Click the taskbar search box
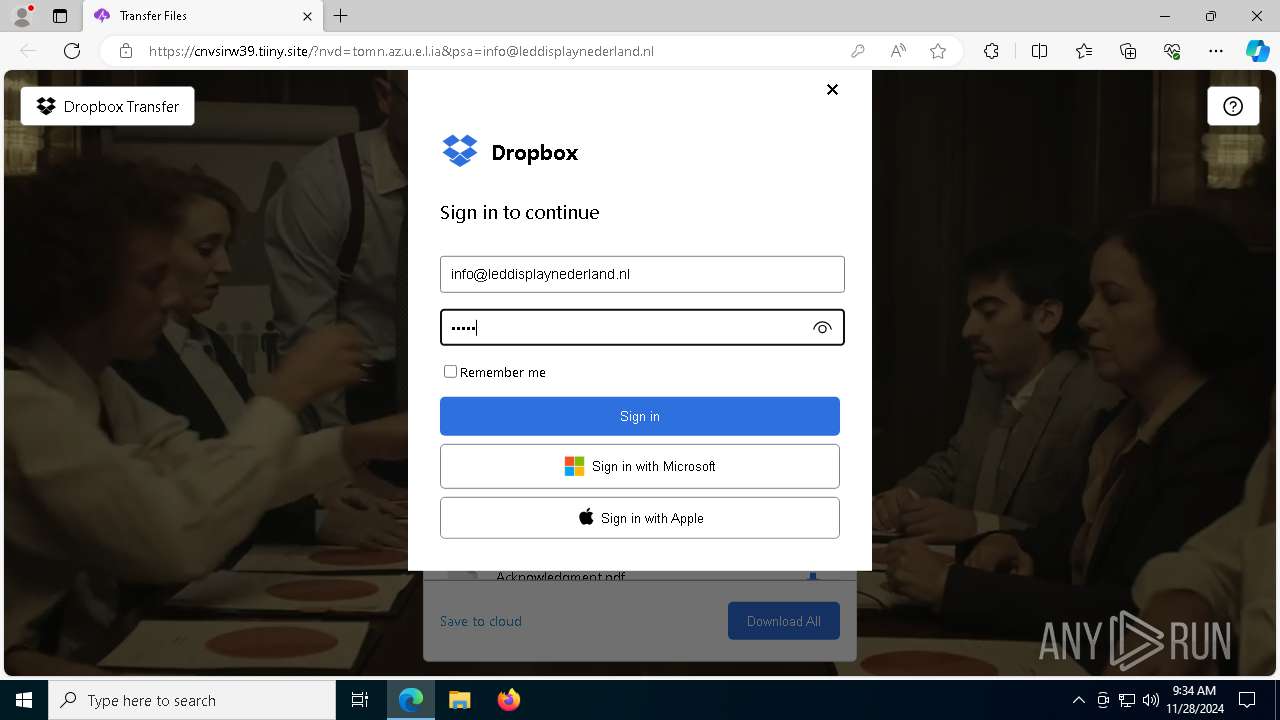The image size is (1280, 720). (x=192, y=700)
